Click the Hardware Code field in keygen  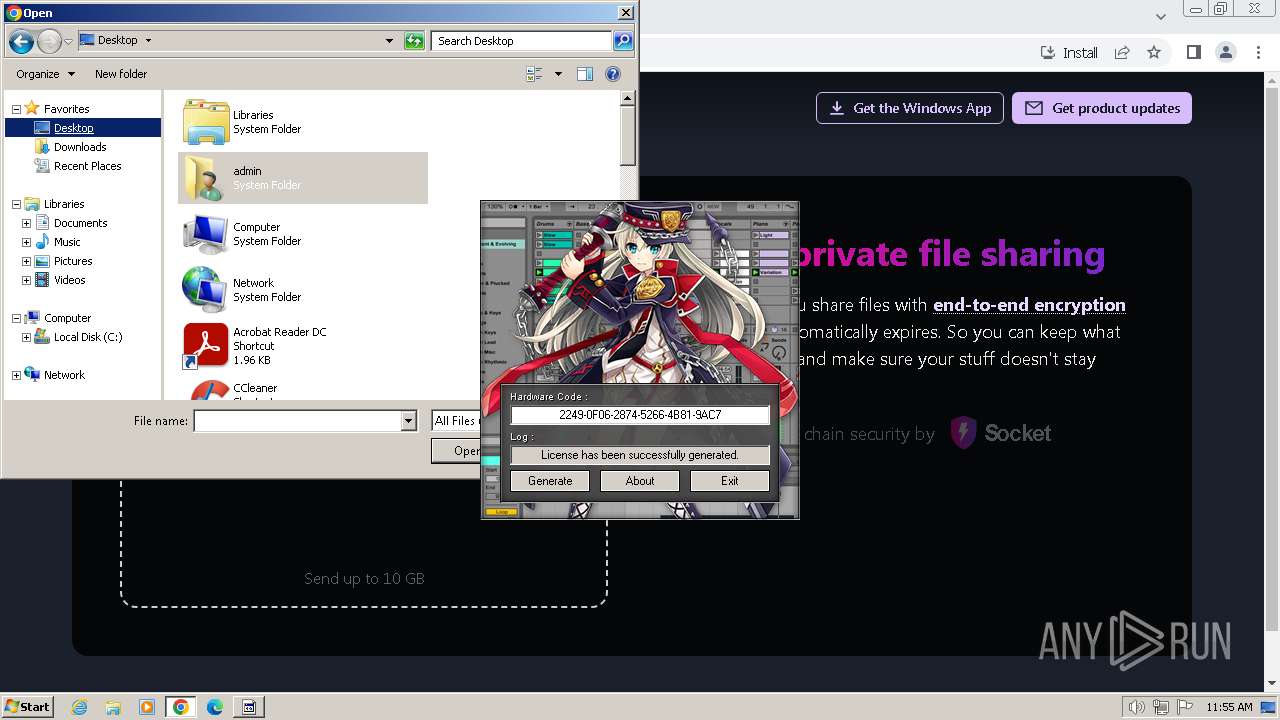click(640, 414)
